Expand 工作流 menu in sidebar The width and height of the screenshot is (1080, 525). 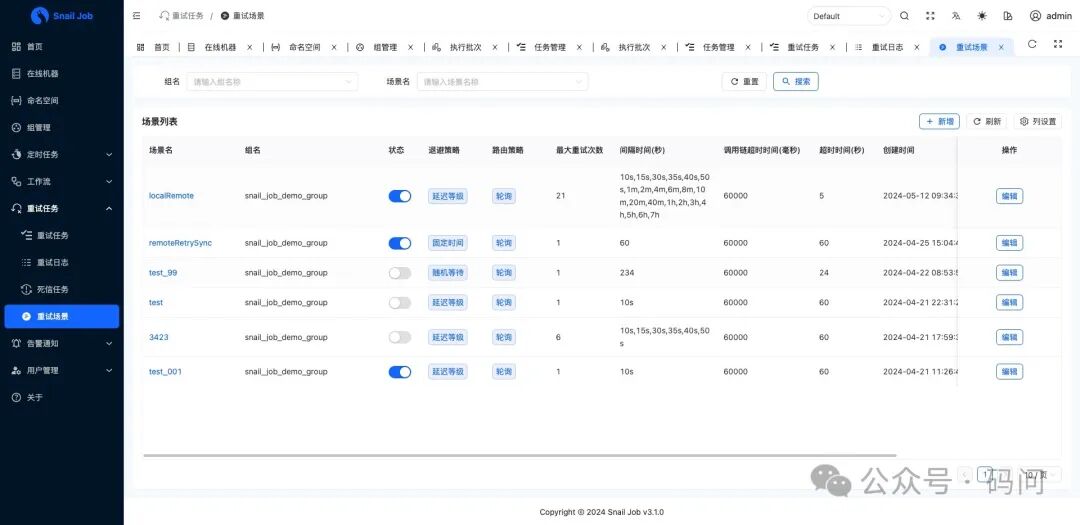point(62,181)
